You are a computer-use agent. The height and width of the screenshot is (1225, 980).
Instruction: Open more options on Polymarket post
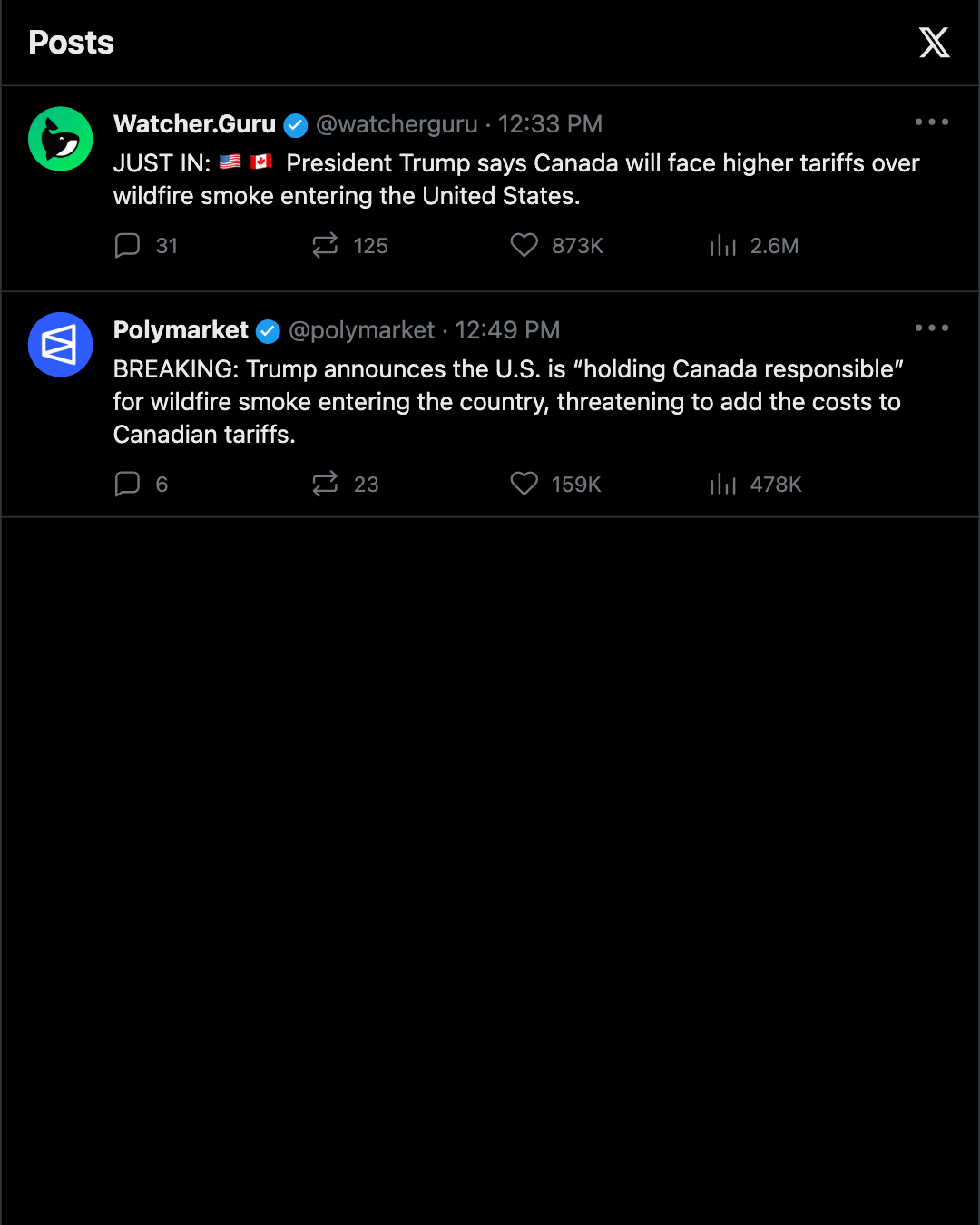pos(932,328)
